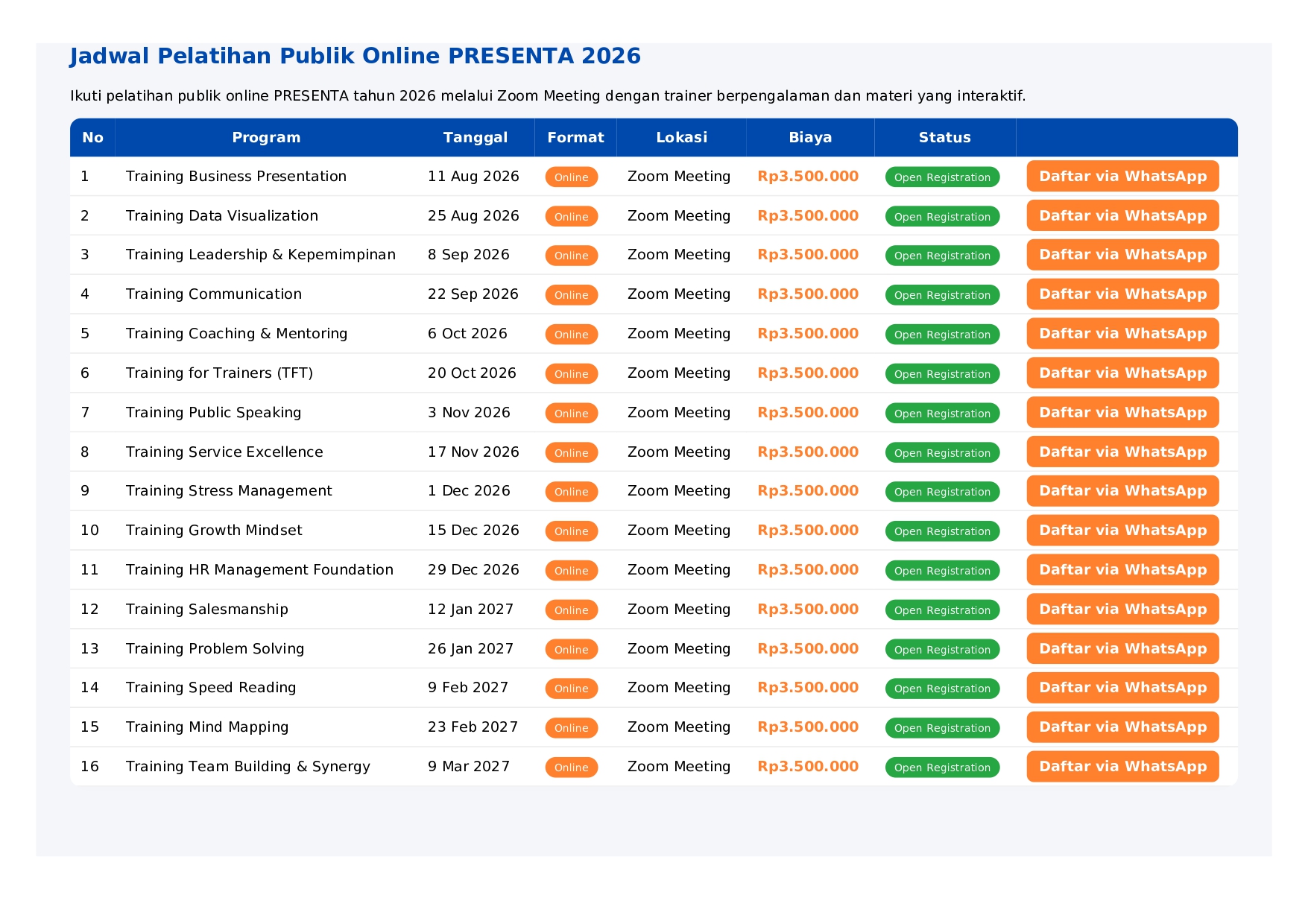This screenshot has width=1308, height=924.
Task: Click the Format column header
Action: tap(575, 138)
